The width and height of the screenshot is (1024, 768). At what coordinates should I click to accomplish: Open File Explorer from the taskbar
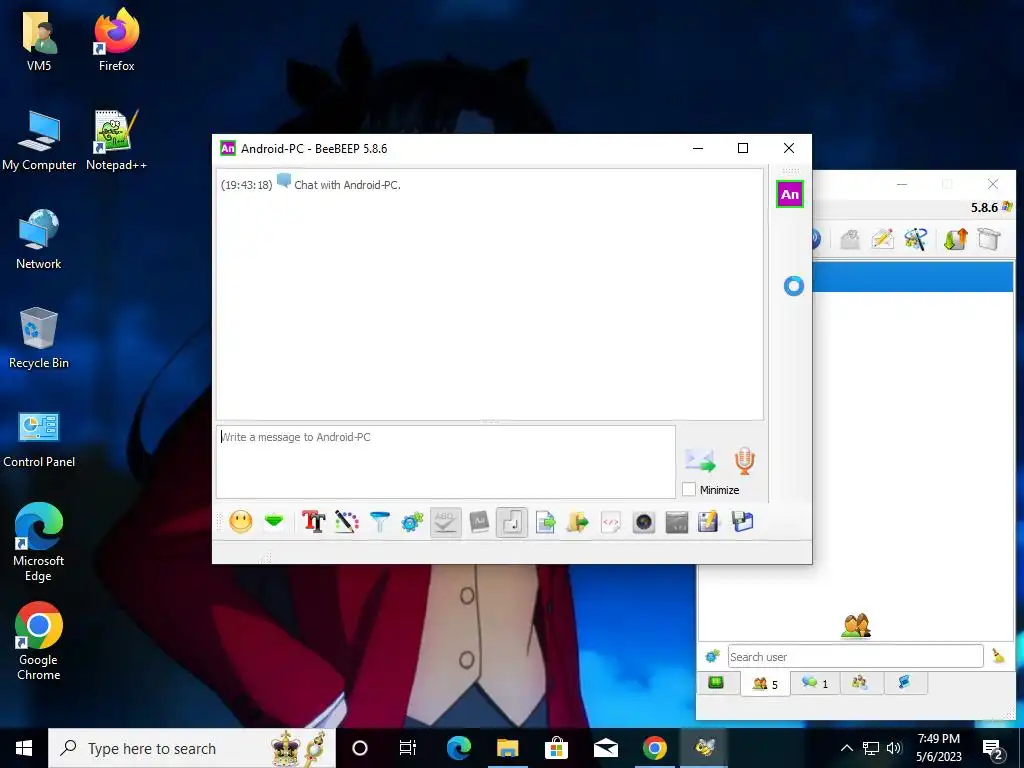click(x=507, y=748)
